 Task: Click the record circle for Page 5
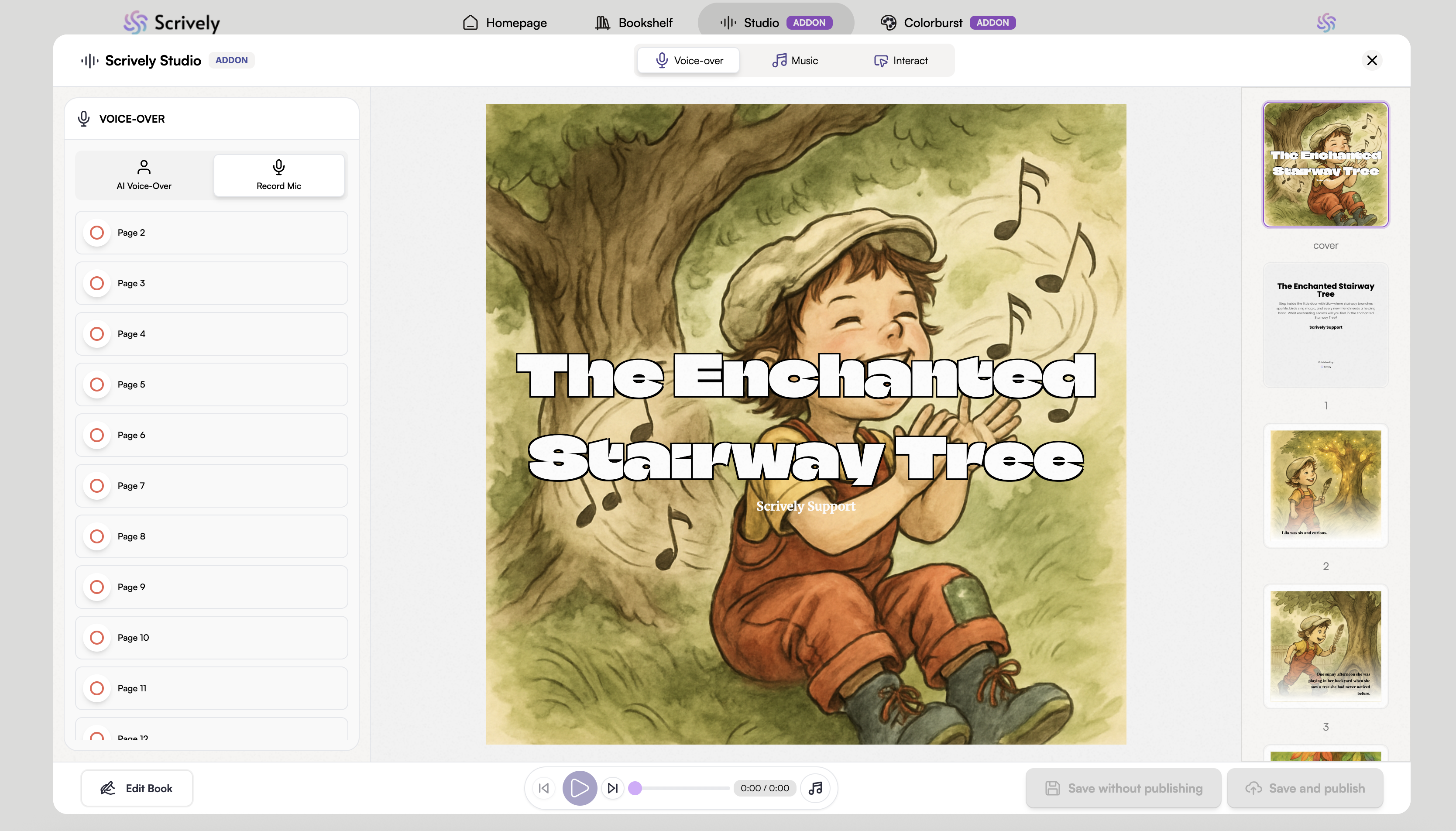point(97,385)
